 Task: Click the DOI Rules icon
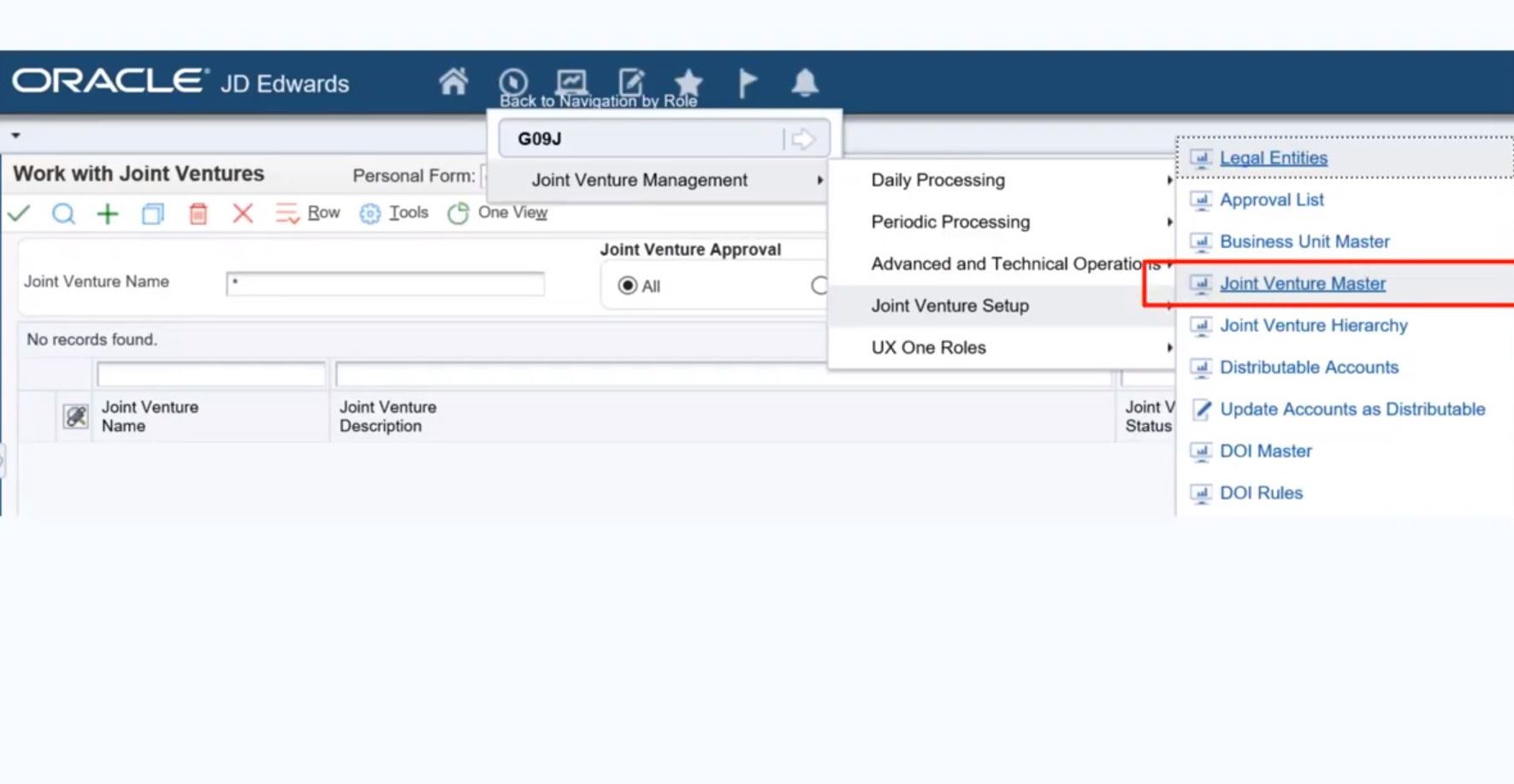coord(1202,493)
